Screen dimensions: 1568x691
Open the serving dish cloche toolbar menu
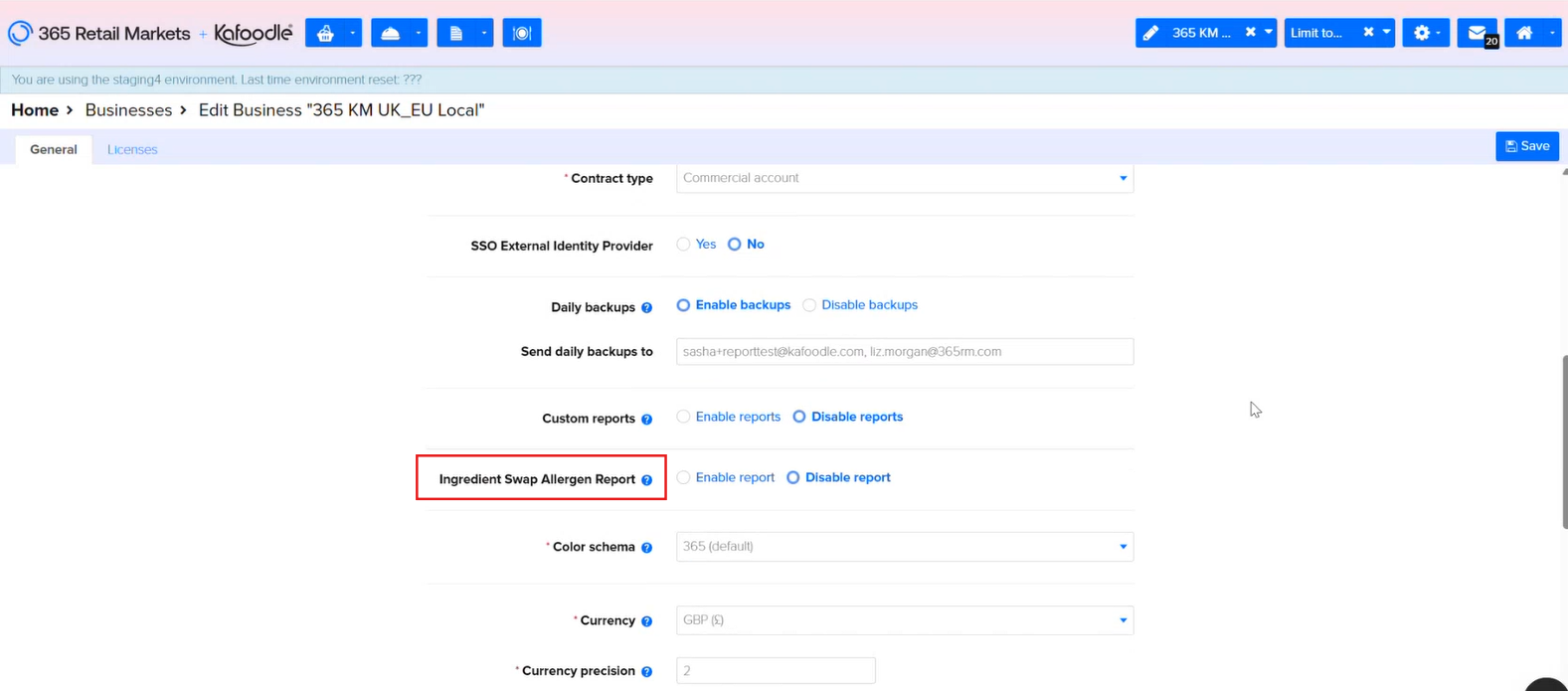tap(392, 33)
